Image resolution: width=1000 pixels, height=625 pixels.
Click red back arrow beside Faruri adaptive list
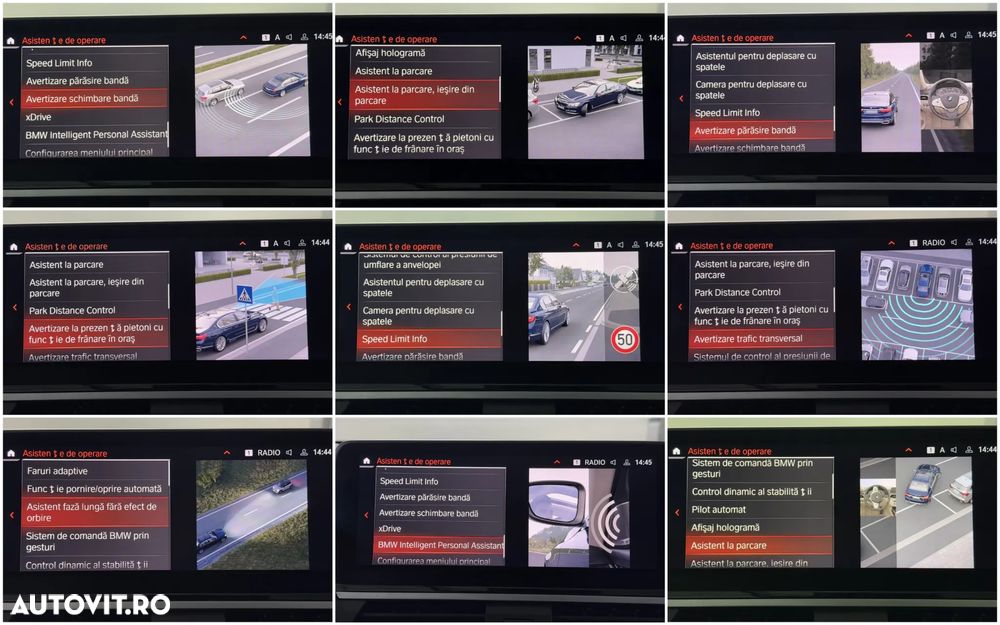(12, 515)
